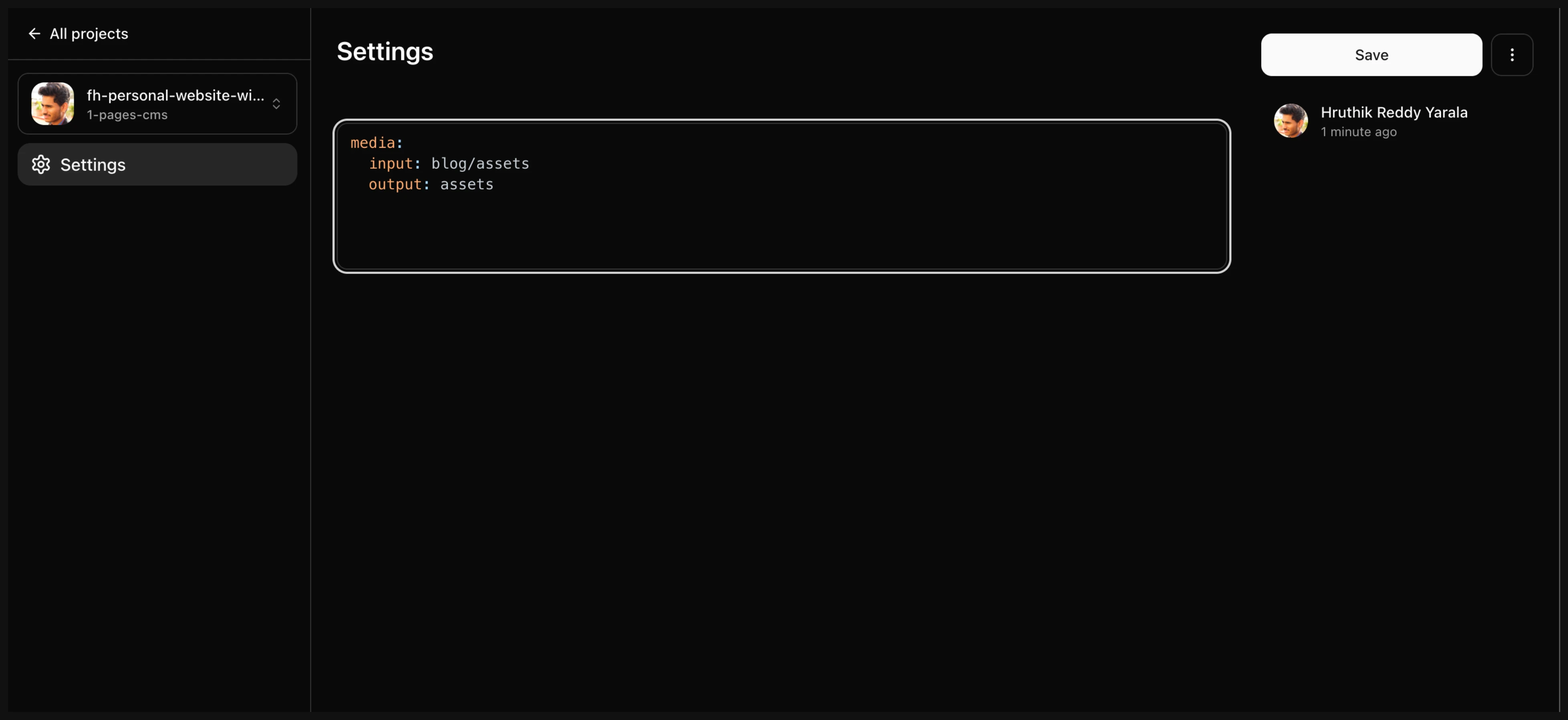Click the 1-pages-cms branch label

[x=127, y=115]
